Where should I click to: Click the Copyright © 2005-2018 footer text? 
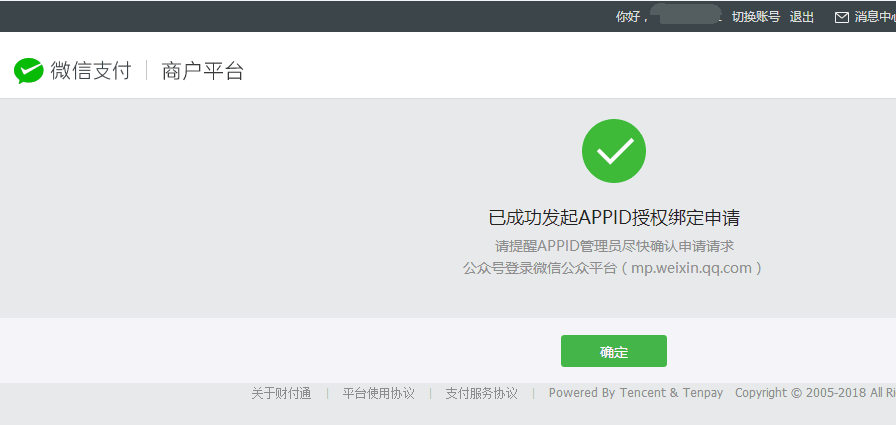(810, 393)
